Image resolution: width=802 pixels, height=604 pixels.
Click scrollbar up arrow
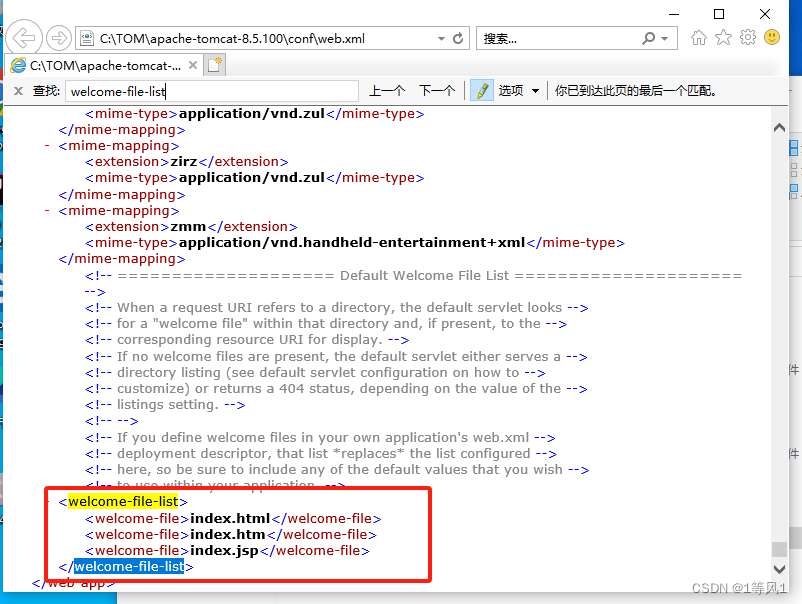(x=779, y=128)
